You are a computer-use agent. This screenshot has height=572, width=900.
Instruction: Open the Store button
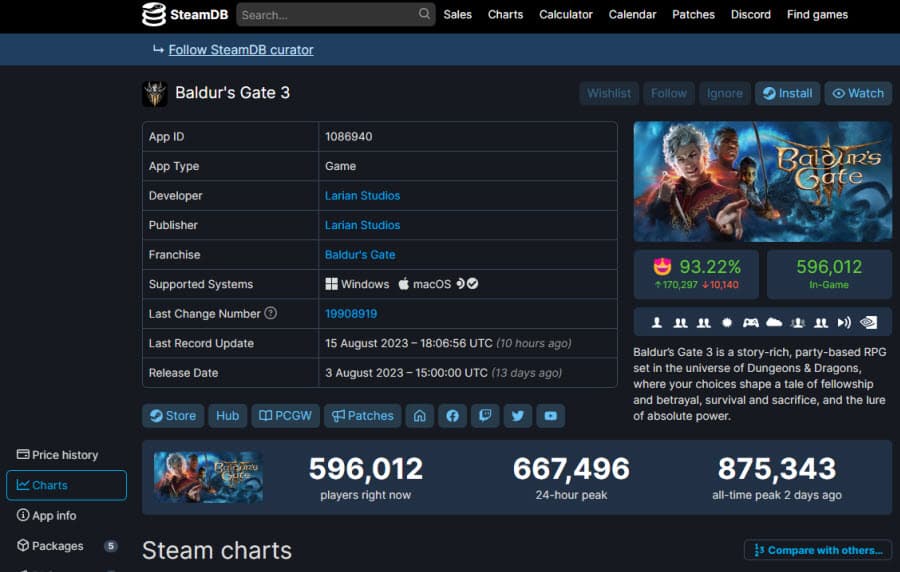(173, 416)
